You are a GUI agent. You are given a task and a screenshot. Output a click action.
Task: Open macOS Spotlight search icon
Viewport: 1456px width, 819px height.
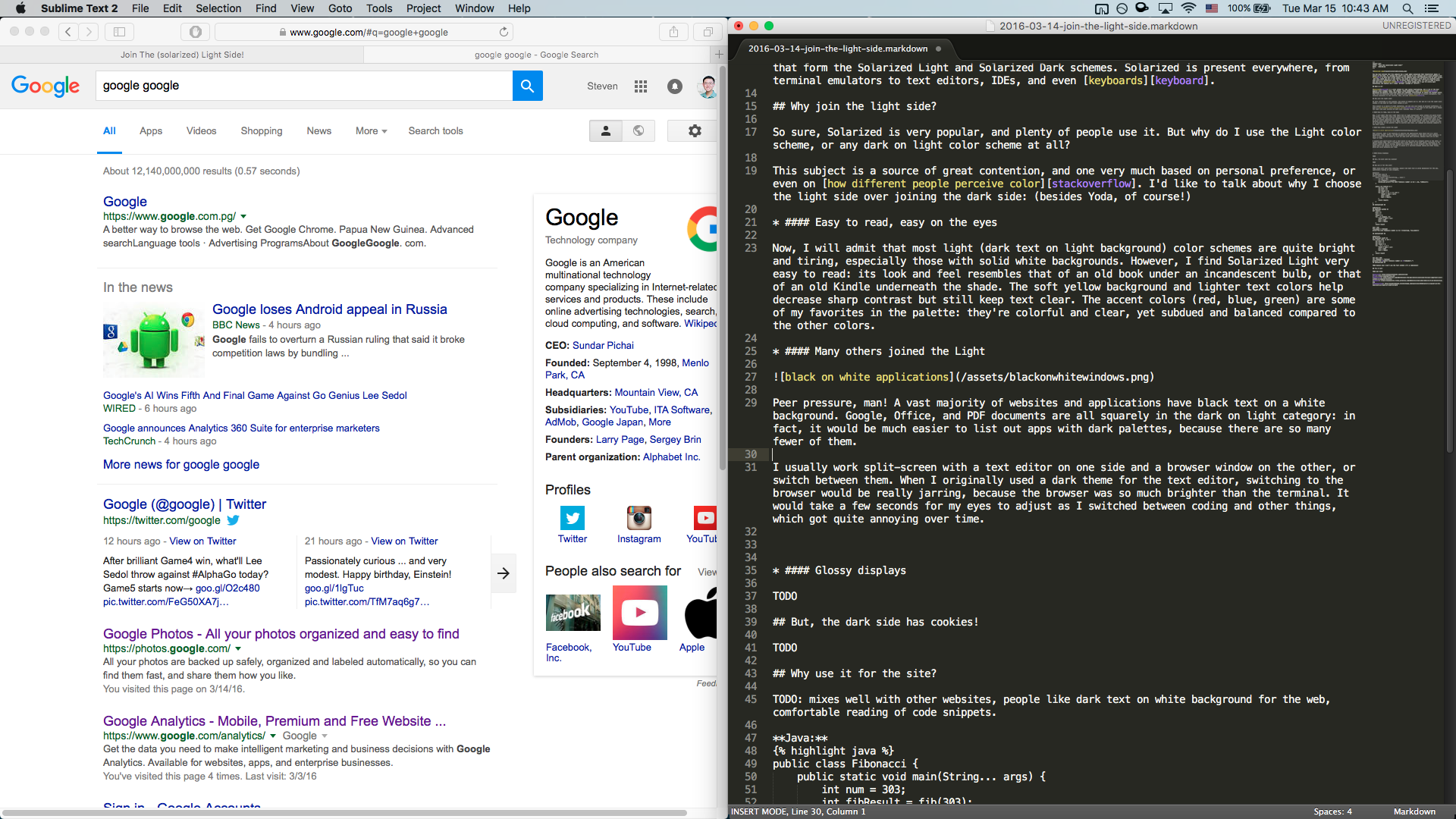click(1407, 8)
